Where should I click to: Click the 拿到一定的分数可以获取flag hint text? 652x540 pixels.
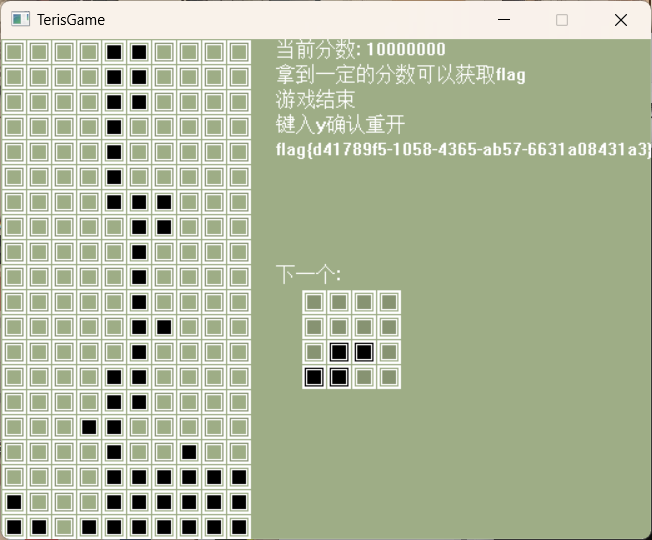click(400, 75)
